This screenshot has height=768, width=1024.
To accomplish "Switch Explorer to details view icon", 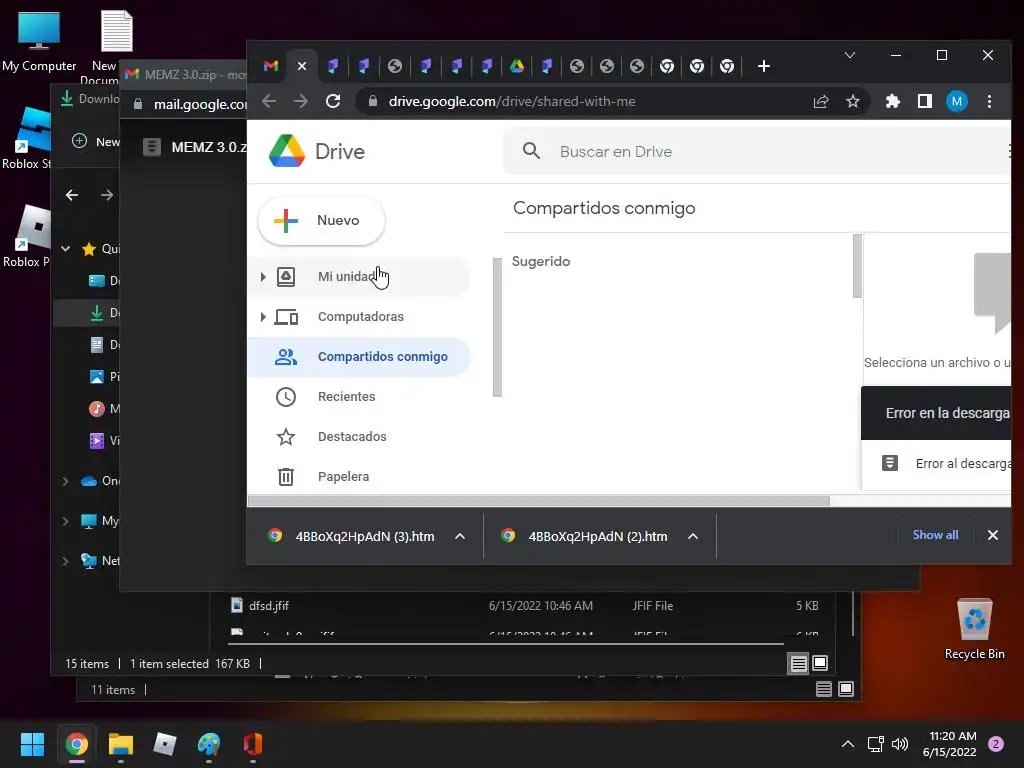I will click(x=799, y=664).
